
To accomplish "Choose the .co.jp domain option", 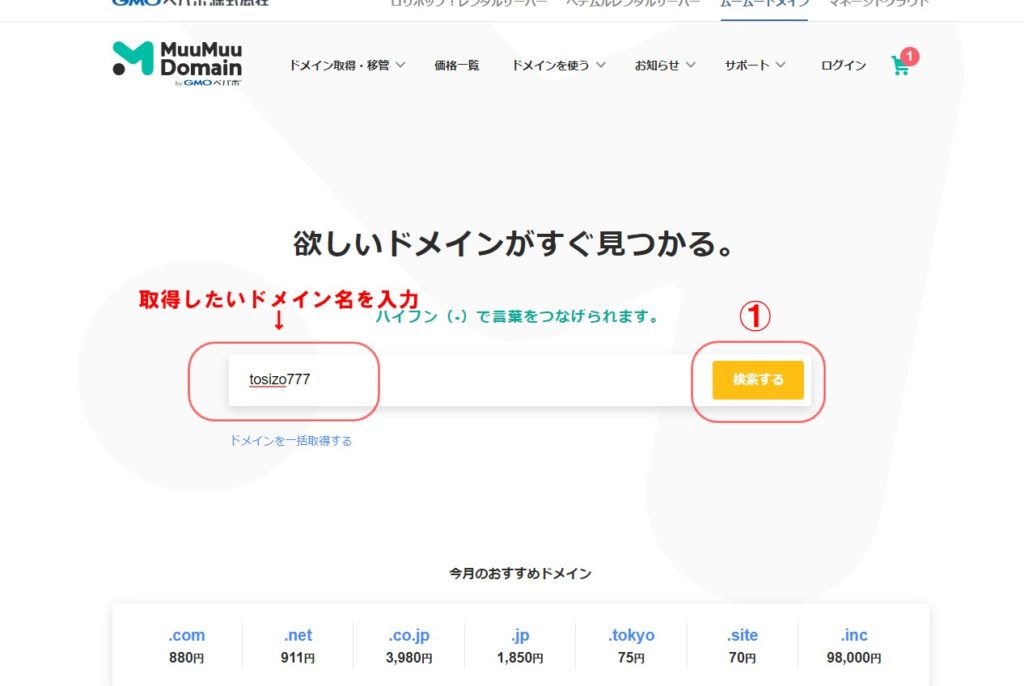I will point(409,645).
